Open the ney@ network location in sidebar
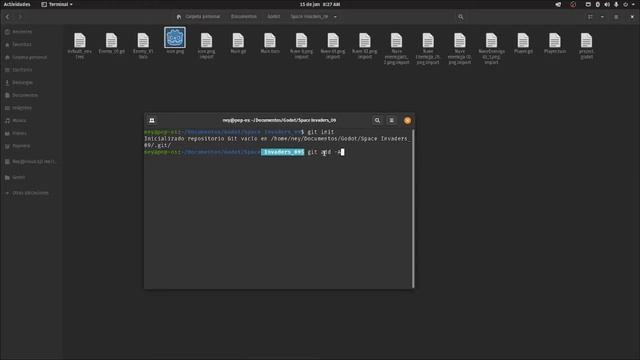This screenshot has width=640, height=360. coord(30,162)
